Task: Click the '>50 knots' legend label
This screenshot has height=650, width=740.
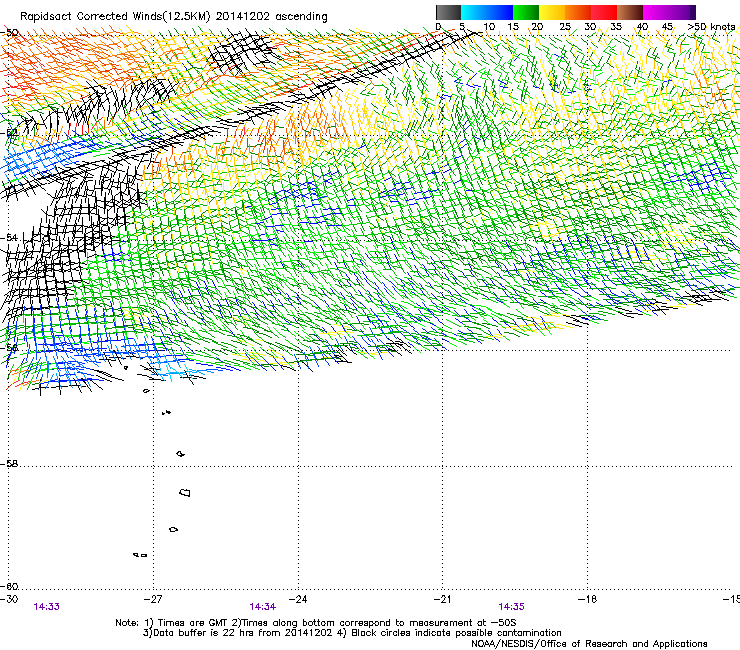Action: tap(711, 27)
